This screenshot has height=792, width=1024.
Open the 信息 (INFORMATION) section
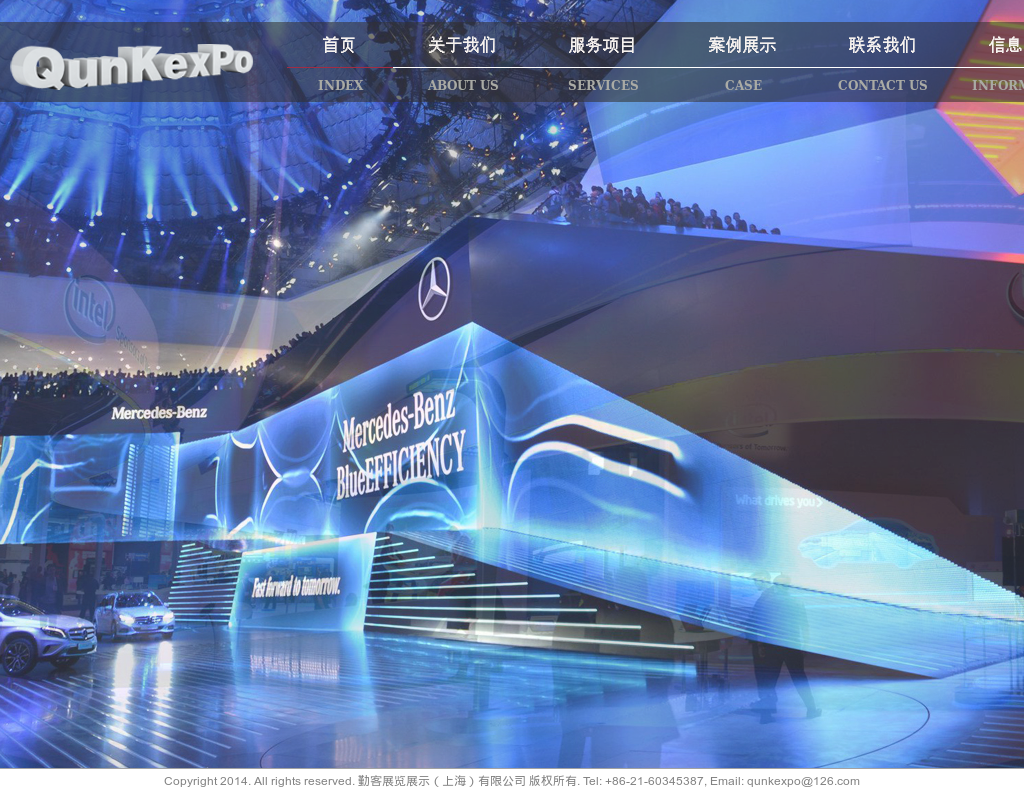tap(1006, 45)
